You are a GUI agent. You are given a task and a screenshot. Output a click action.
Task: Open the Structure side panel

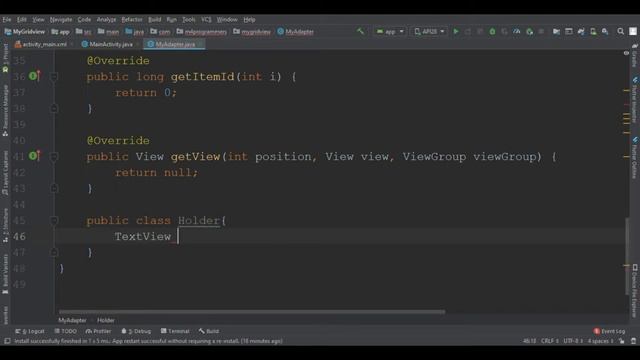pos(5,225)
